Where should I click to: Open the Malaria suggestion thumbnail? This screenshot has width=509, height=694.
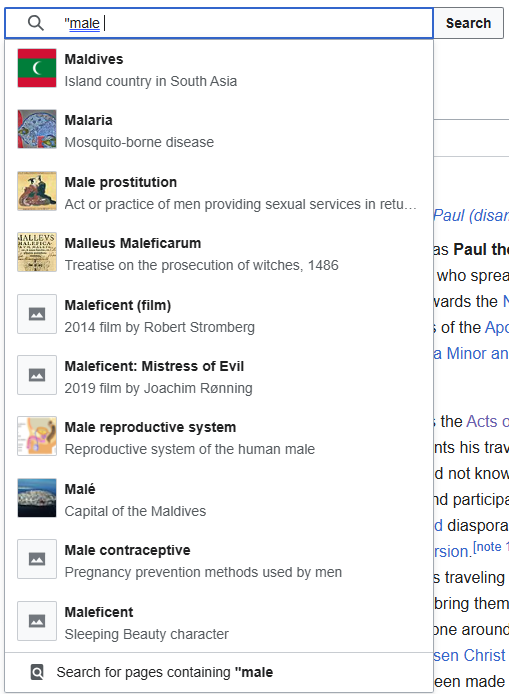coord(37,129)
